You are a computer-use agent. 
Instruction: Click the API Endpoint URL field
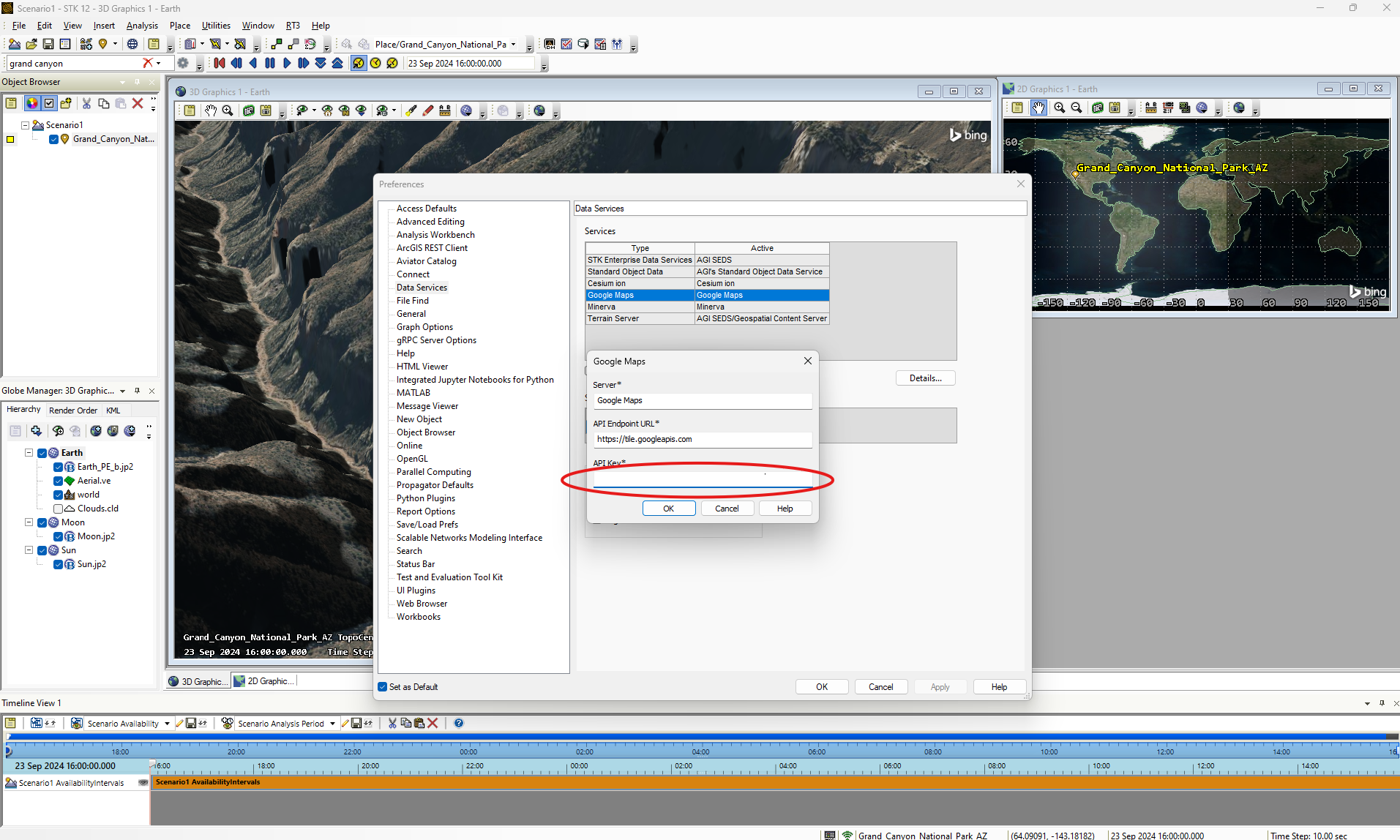pyautogui.click(x=703, y=440)
